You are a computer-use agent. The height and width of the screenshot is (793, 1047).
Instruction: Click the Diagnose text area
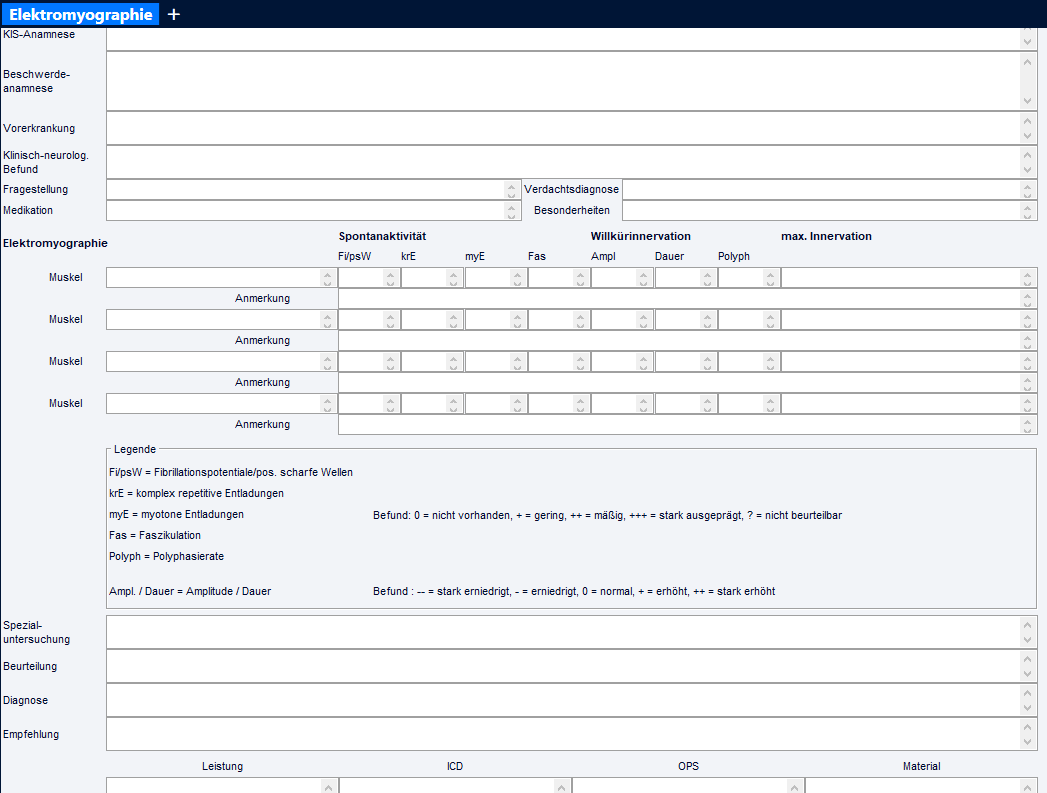pyautogui.click(x=572, y=700)
